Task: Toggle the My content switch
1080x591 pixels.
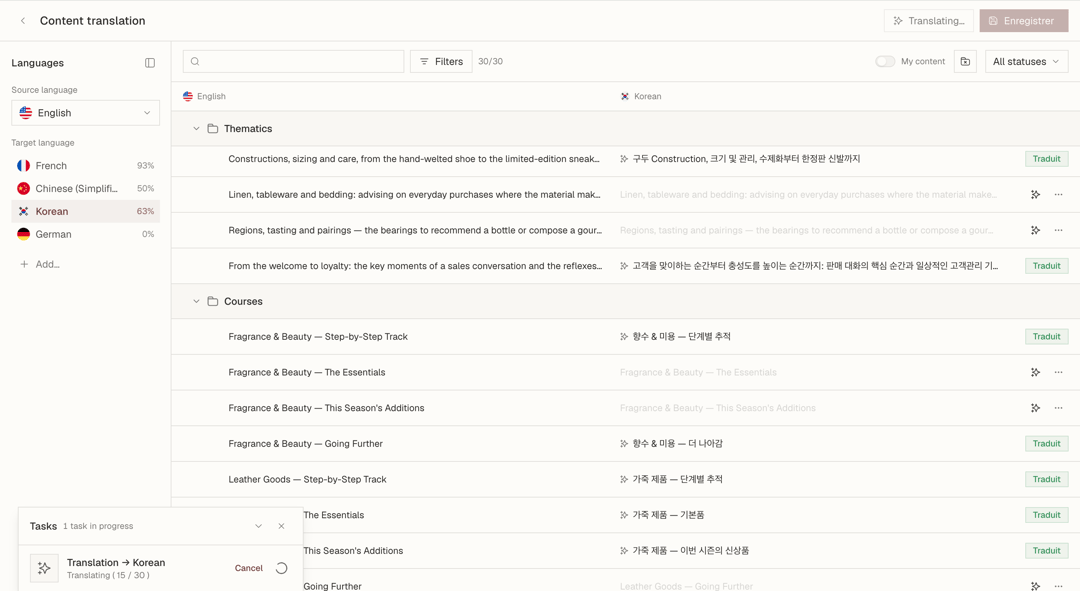Action: 884,61
